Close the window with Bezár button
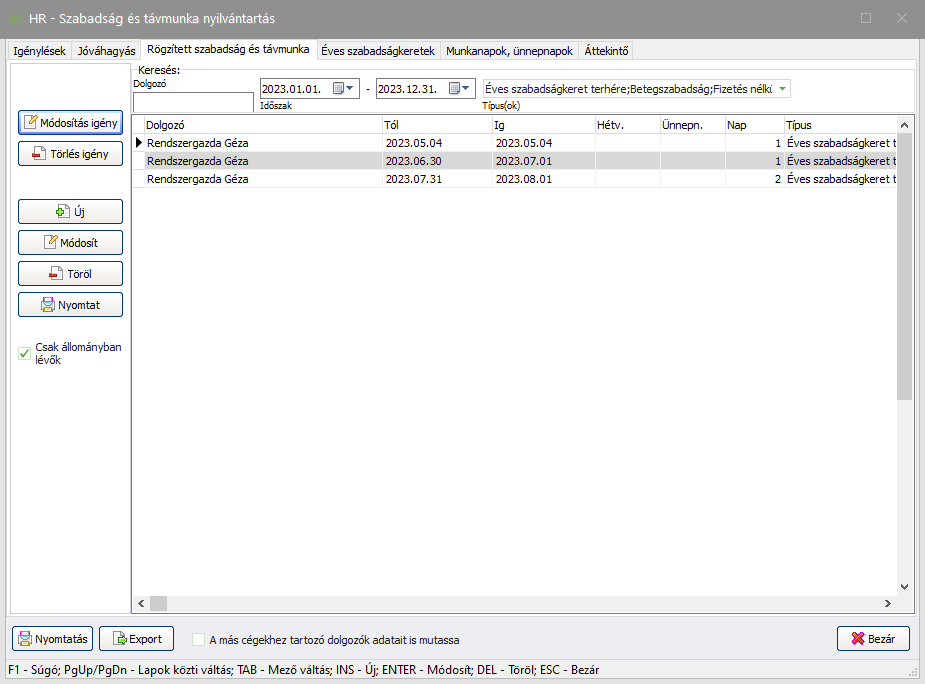The width and height of the screenshot is (925, 684). [872, 639]
